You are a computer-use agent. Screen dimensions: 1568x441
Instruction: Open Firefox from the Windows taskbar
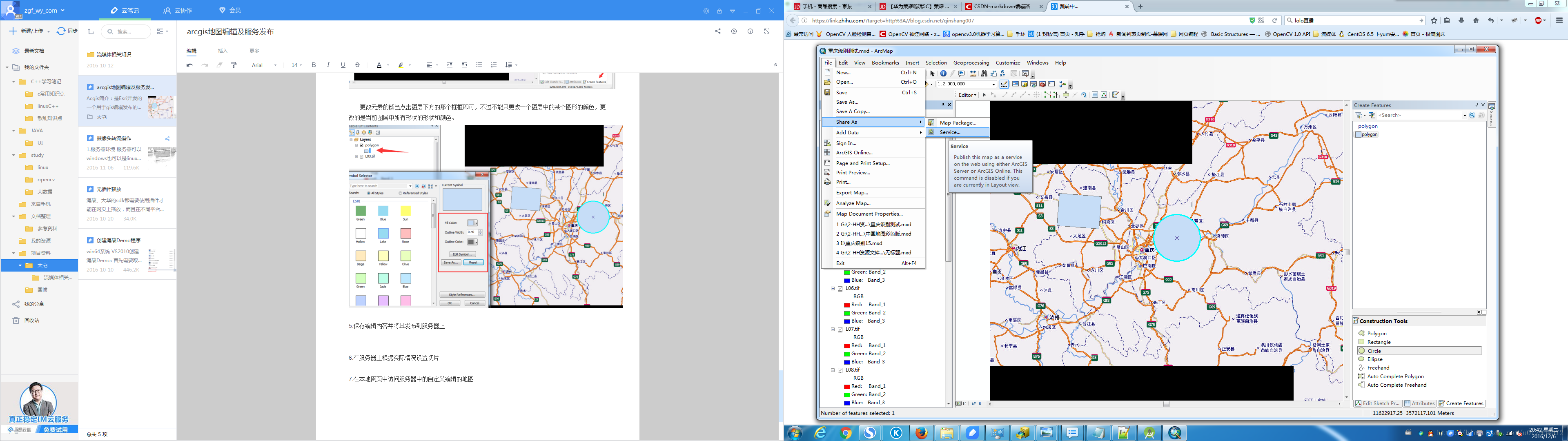[922, 433]
